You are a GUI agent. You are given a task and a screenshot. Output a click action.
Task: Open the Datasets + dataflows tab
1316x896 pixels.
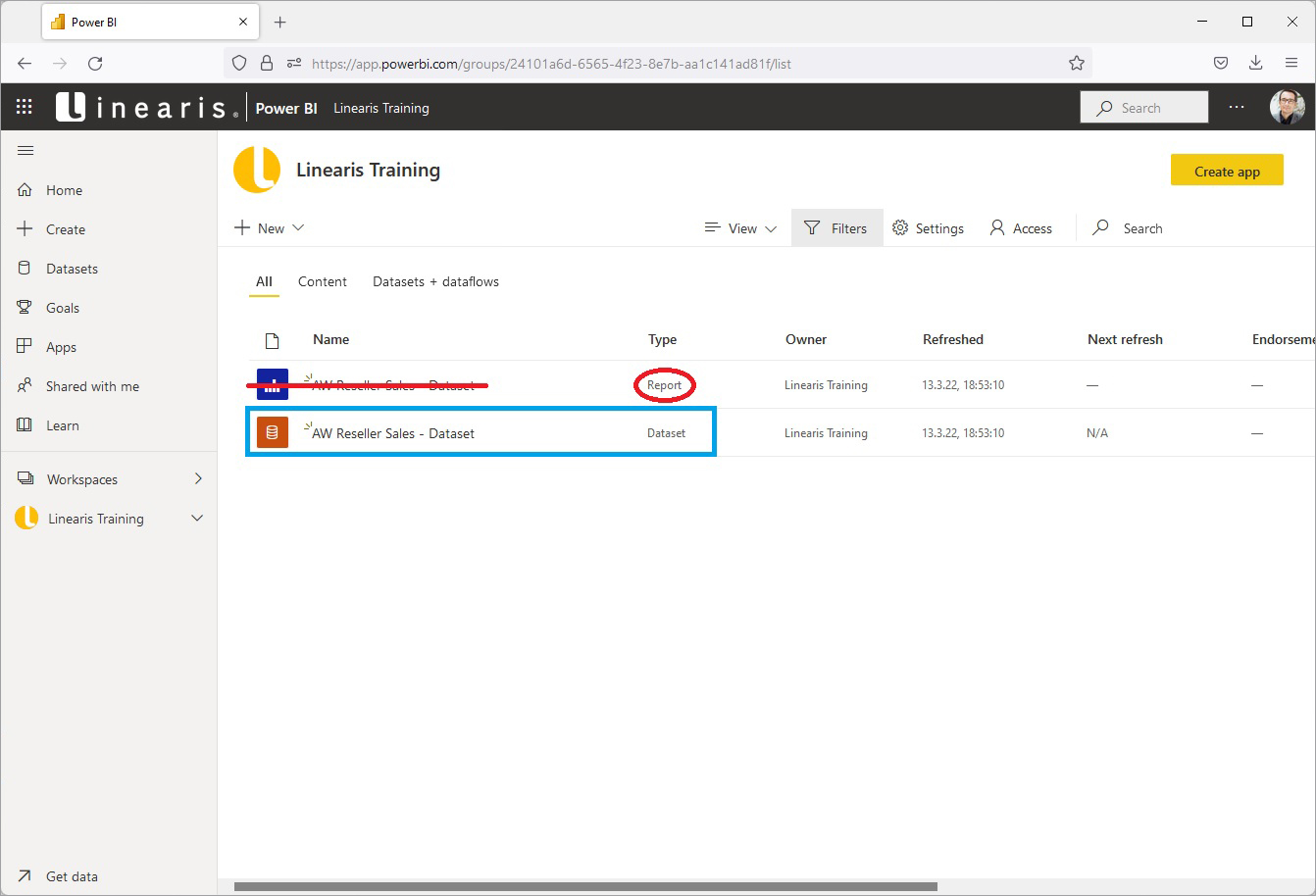[x=435, y=281]
